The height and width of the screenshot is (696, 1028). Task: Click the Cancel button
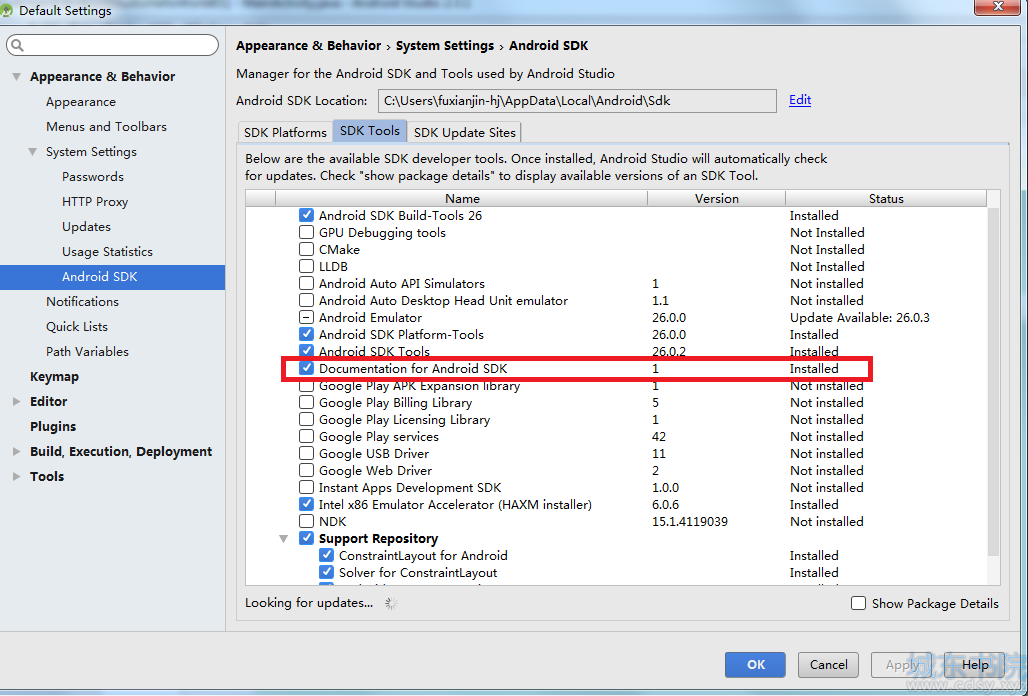tap(829, 665)
